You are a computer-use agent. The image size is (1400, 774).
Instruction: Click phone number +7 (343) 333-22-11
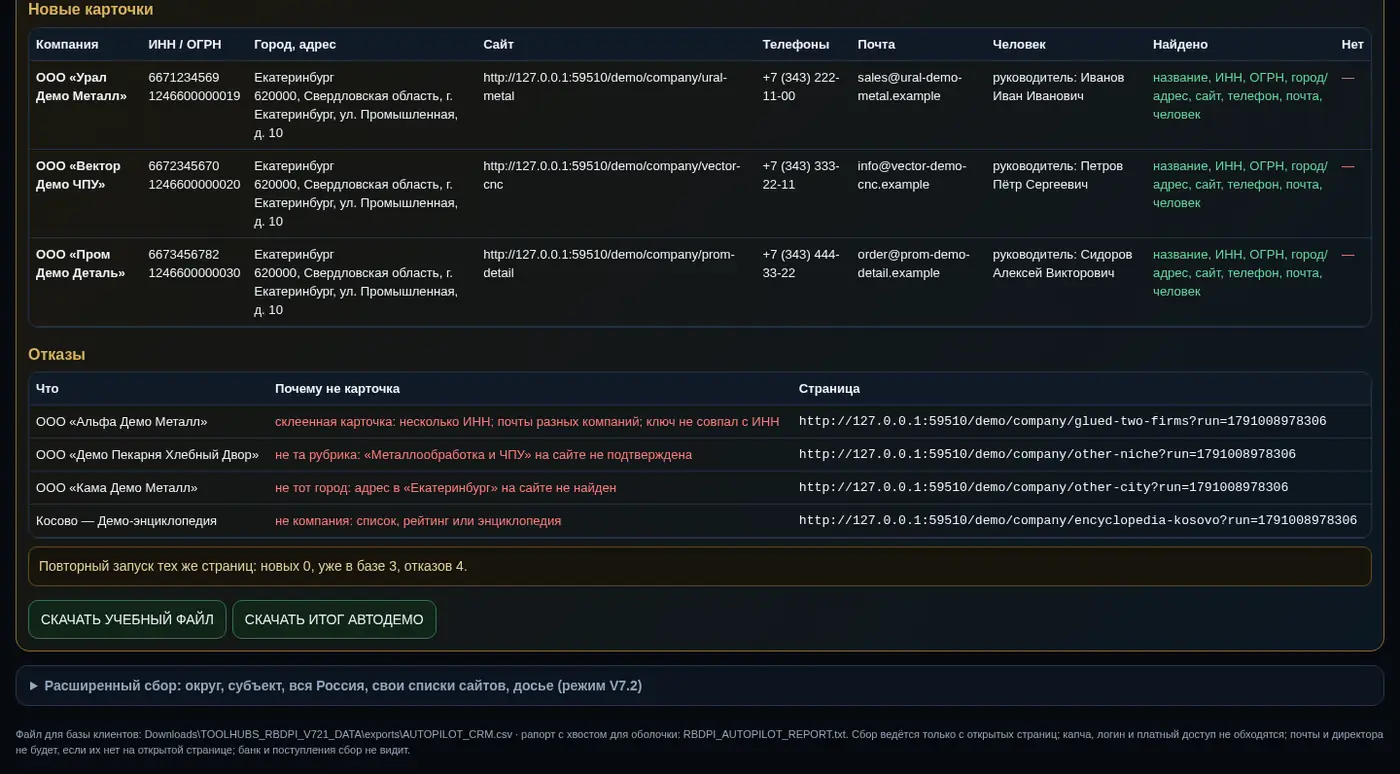[x=801, y=175]
